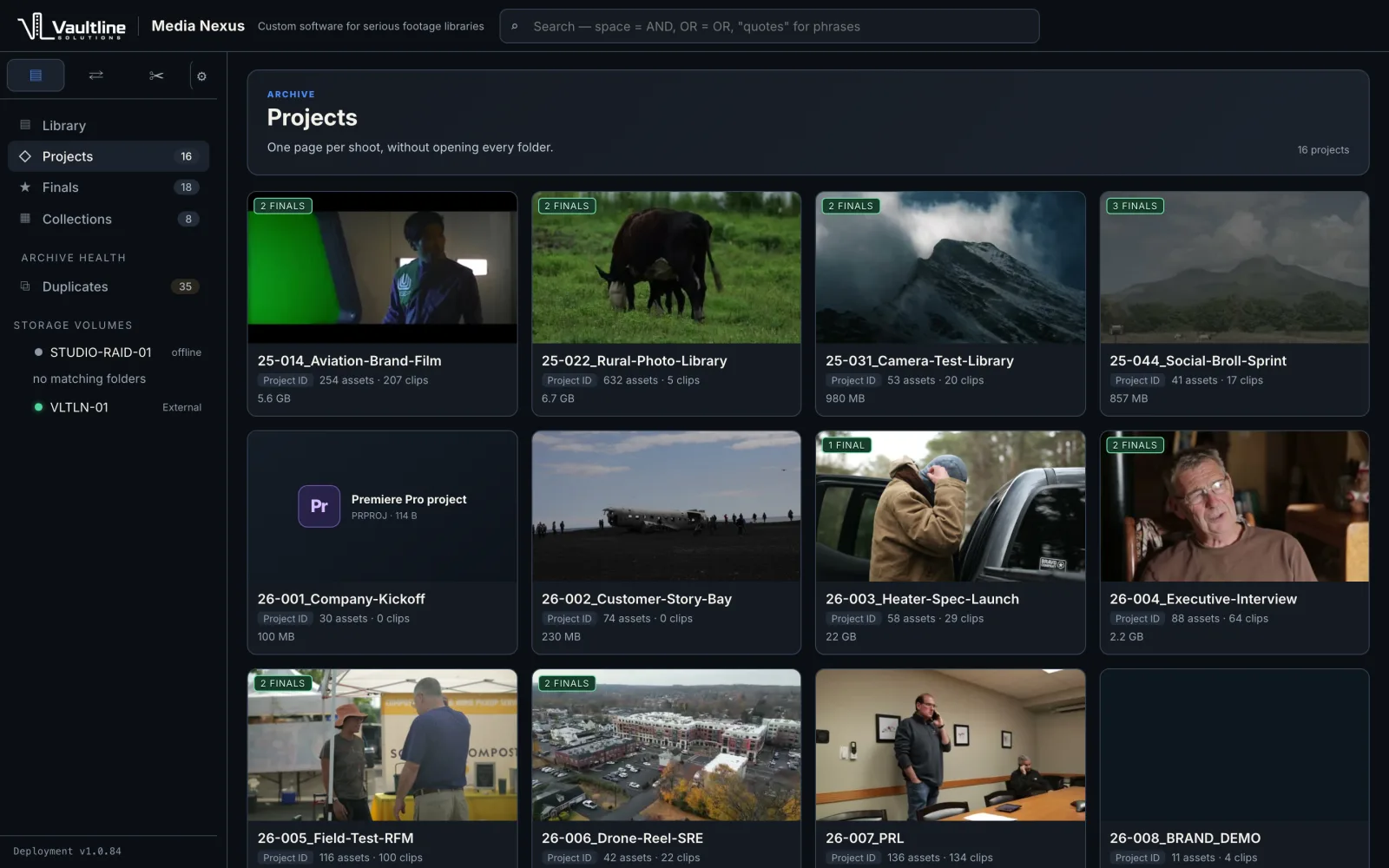Viewport: 1389px width, 868px height.
Task: Click the search magnifier icon
Action: tap(515, 27)
